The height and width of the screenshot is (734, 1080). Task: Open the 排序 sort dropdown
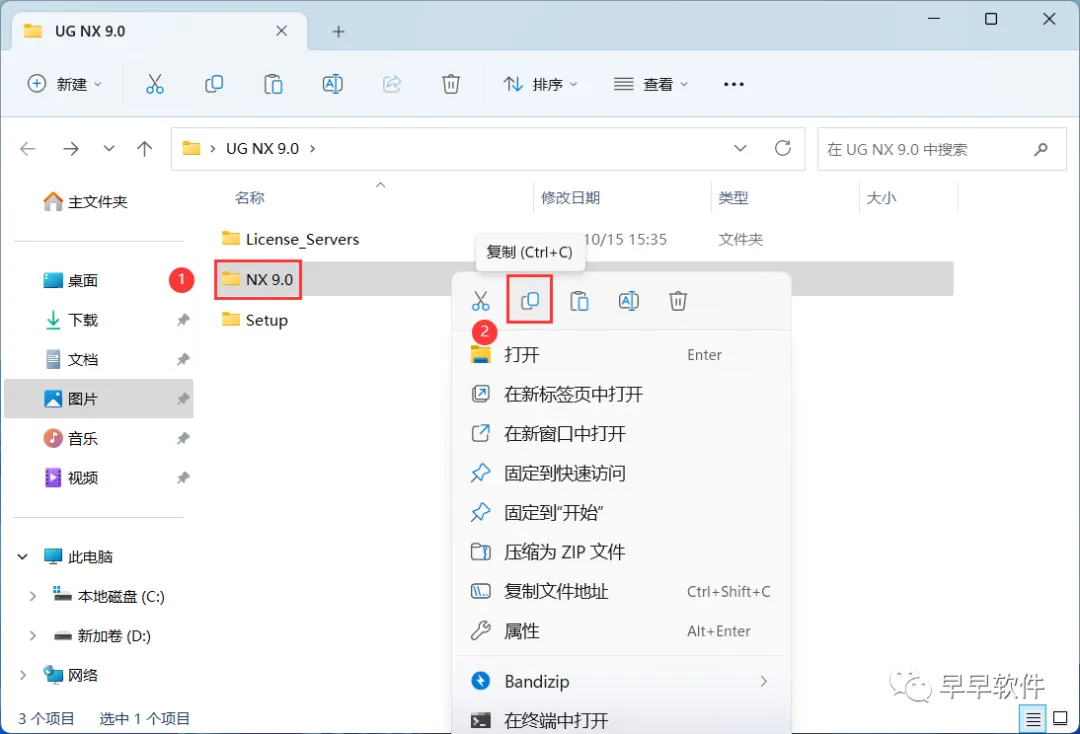[x=541, y=84]
